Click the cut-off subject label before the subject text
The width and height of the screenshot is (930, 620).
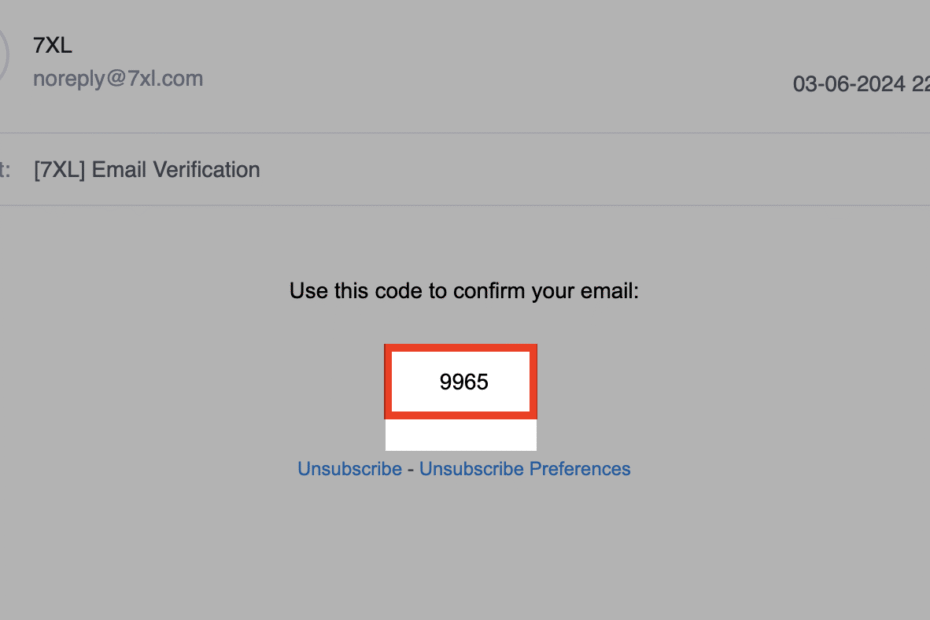click(5, 170)
